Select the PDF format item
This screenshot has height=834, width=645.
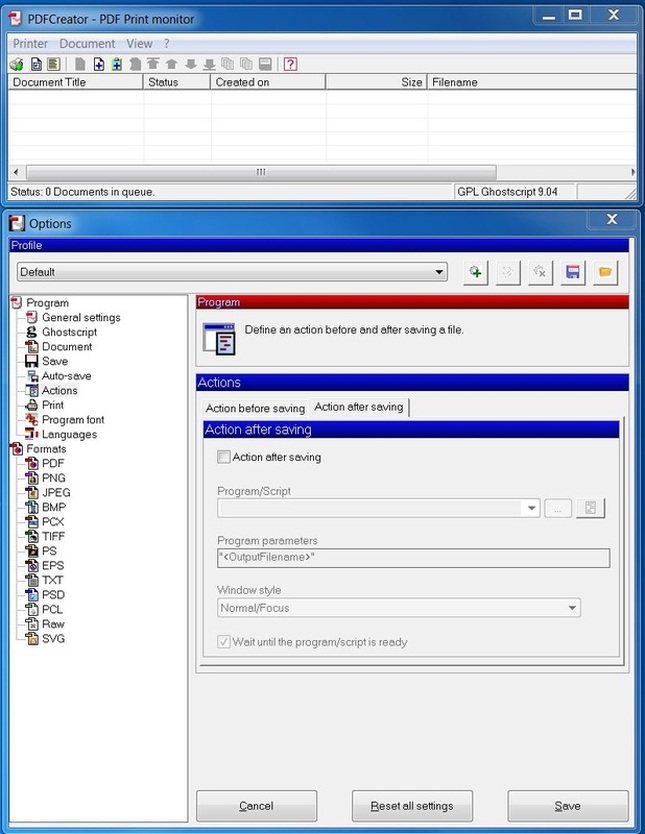[x=53, y=463]
